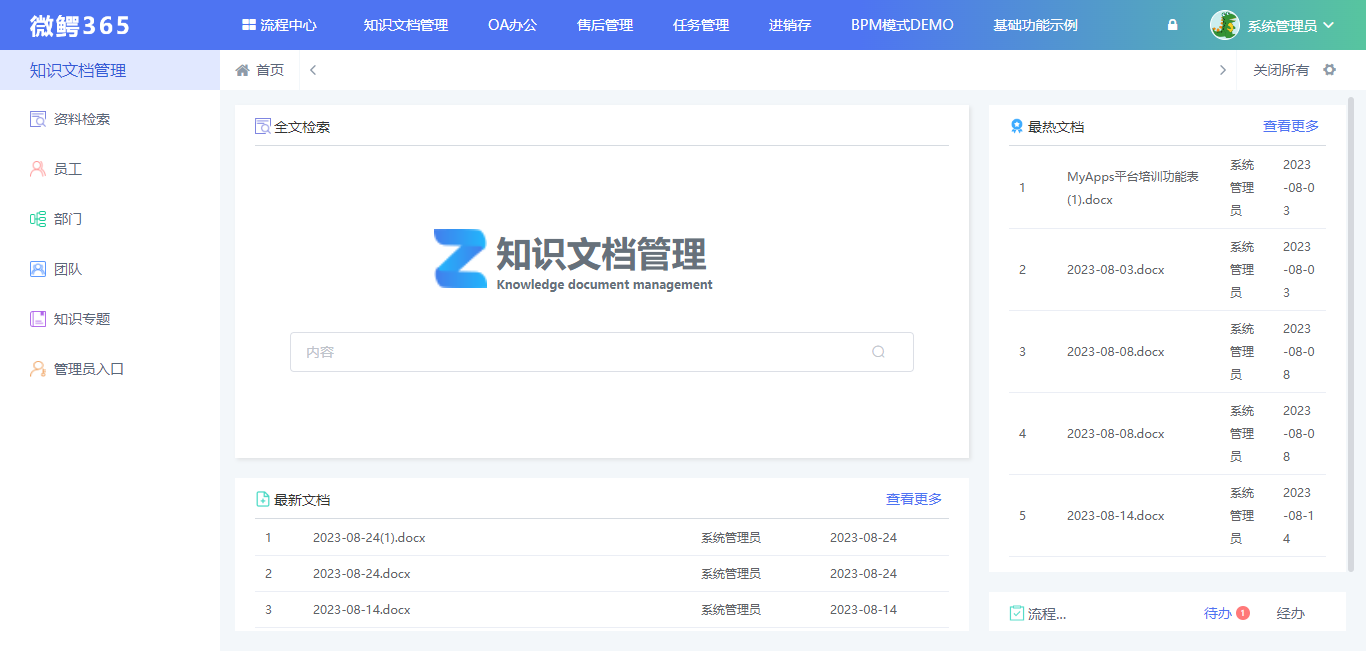1366x651 pixels.
Task: Click the gear icon beside 关闭所有
Action: (x=1329, y=70)
